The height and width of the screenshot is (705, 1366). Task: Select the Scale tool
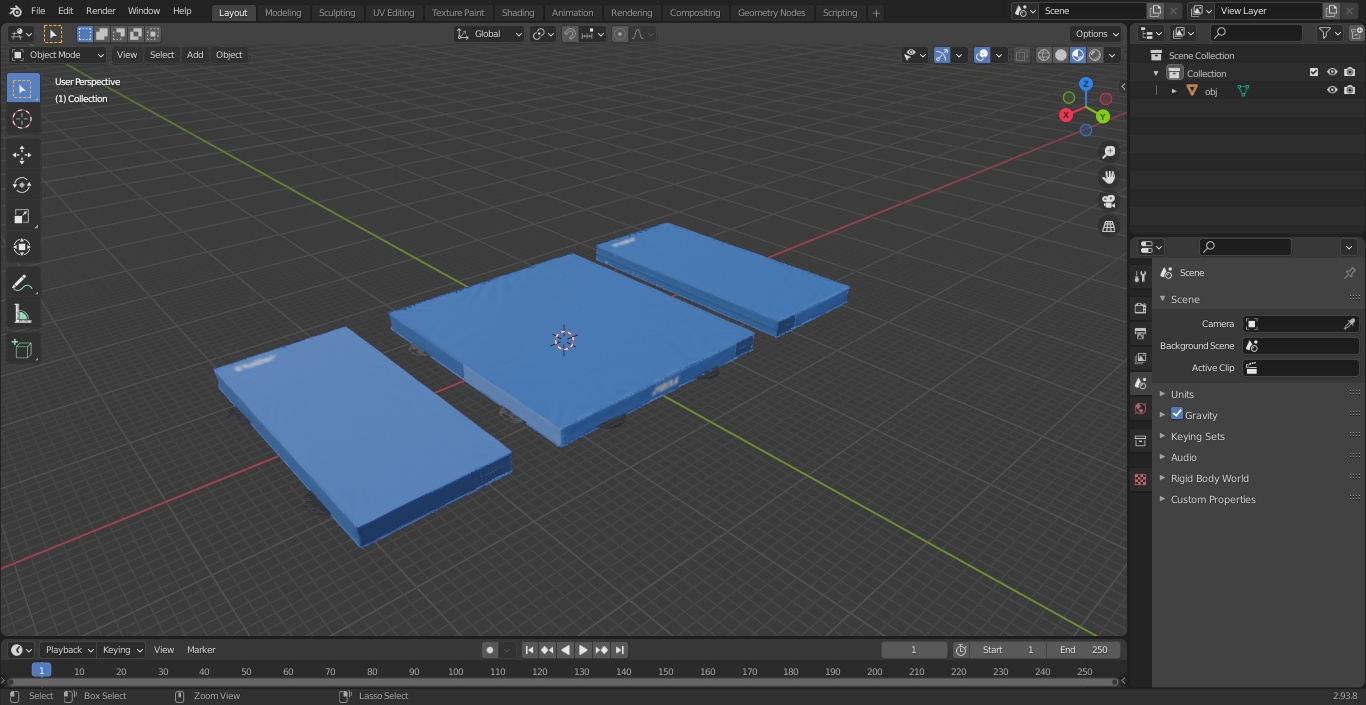point(22,216)
